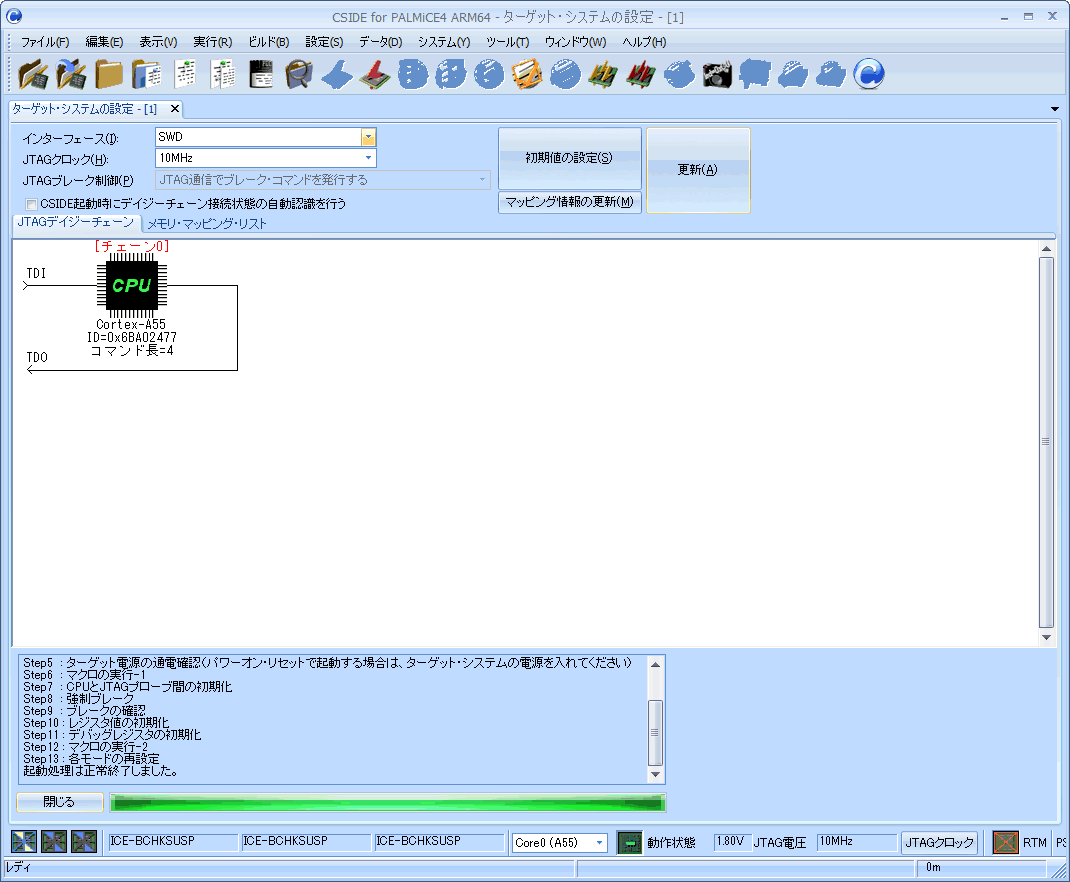The width and height of the screenshot is (1070, 882).
Task: Click the camera snapshot toolbar icon
Action: pos(717,74)
